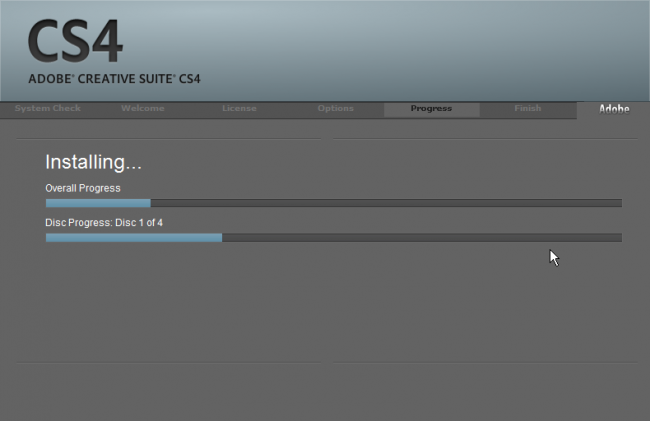Open the License step tab
The height and width of the screenshot is (421, 650).
point(239,108)
